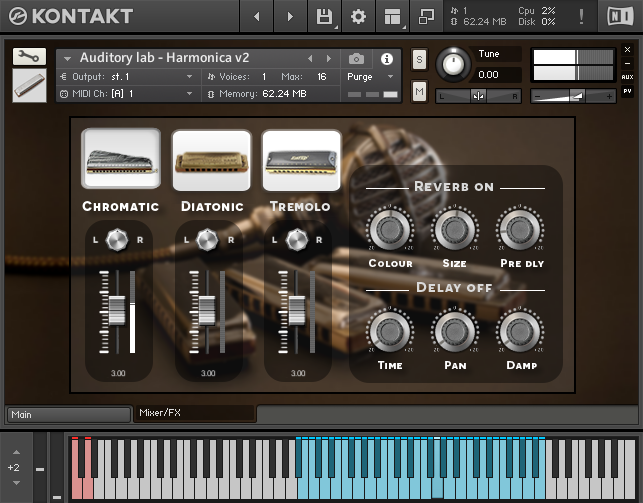The width and height of the screenshot is (643, 503).
Task: Select previous instrument arrow next to Harmonica v2
Action: coord(310,59)
